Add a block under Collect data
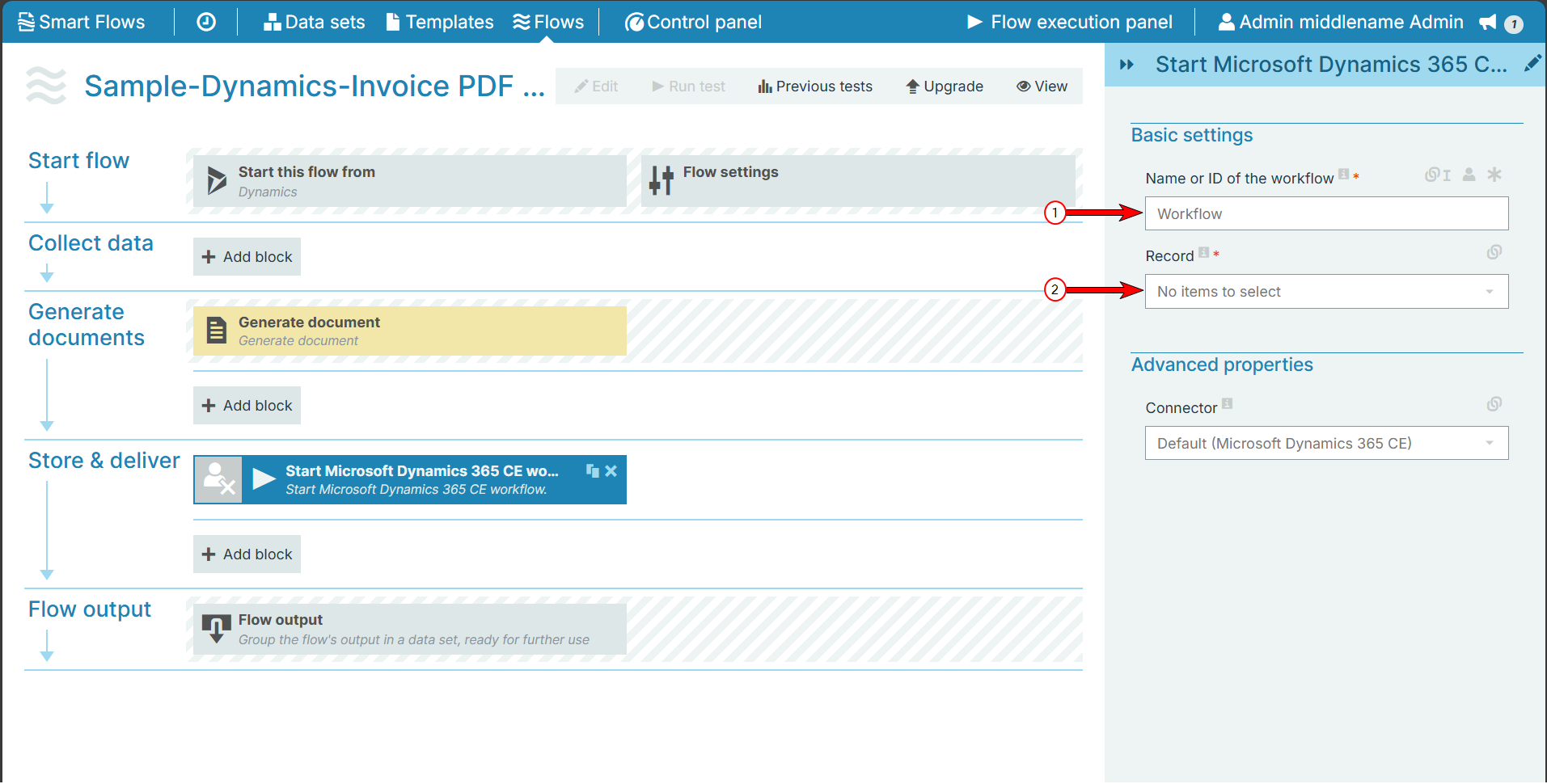The height and width of the screenshot is (784, 1547). coord(247,256)
